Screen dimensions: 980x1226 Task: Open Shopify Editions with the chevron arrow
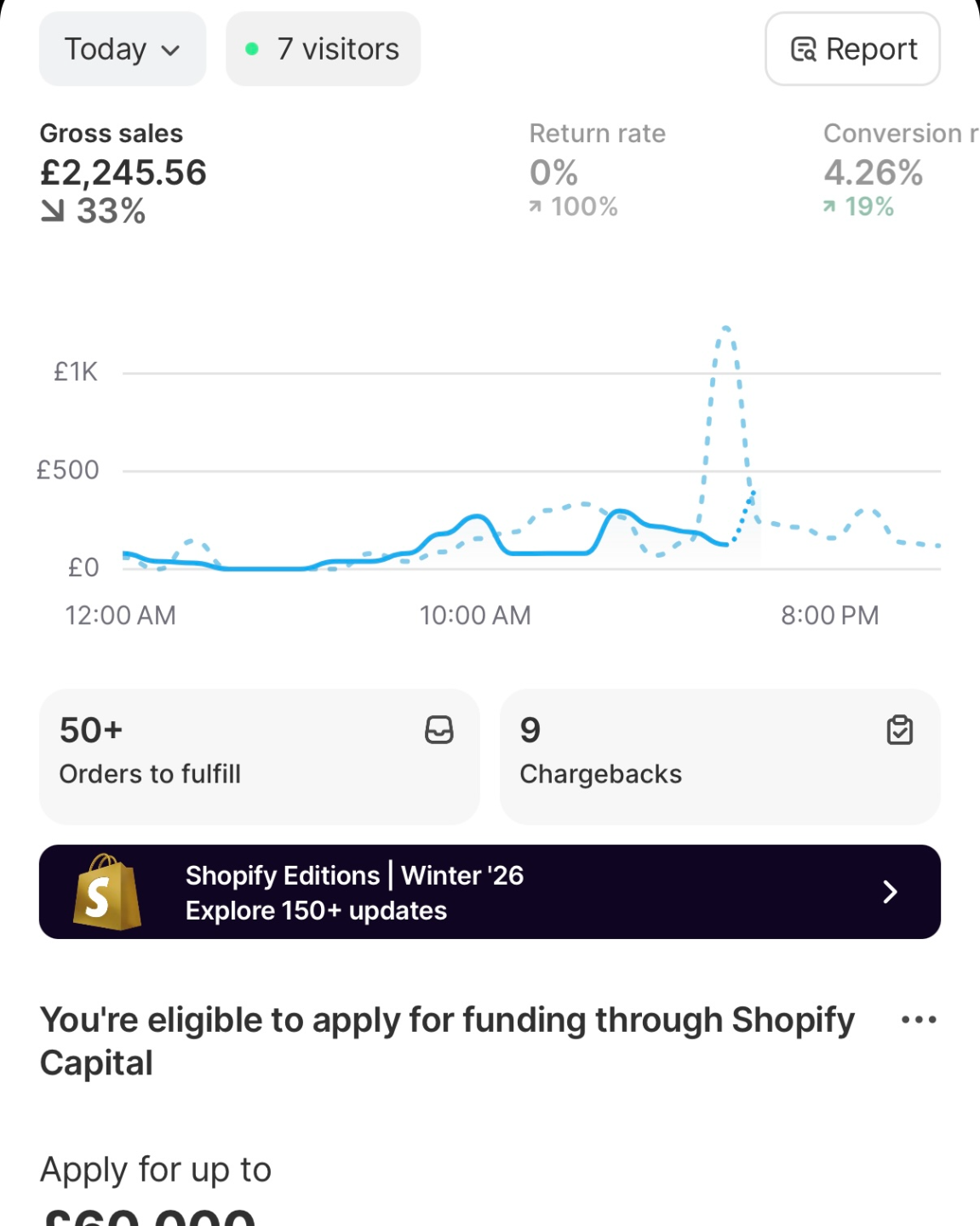pyautogui.click(x=890, y=892)
